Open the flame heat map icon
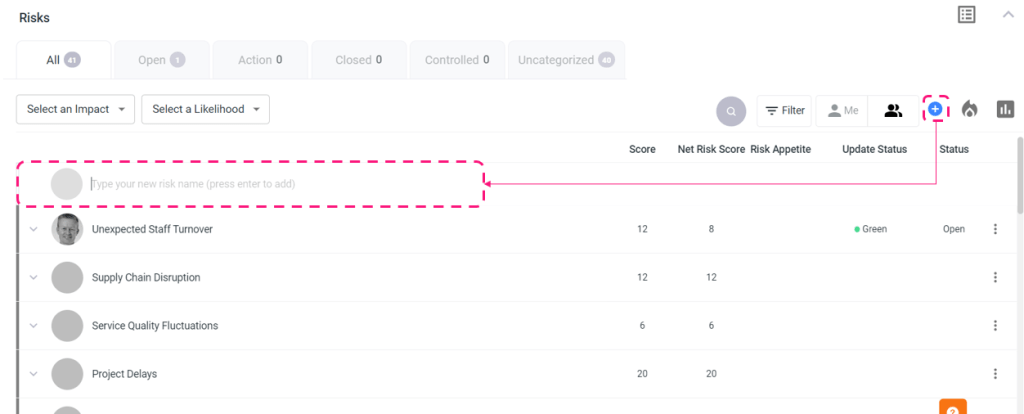This screenshot has width=1024, height=414. tap(969, 110)
